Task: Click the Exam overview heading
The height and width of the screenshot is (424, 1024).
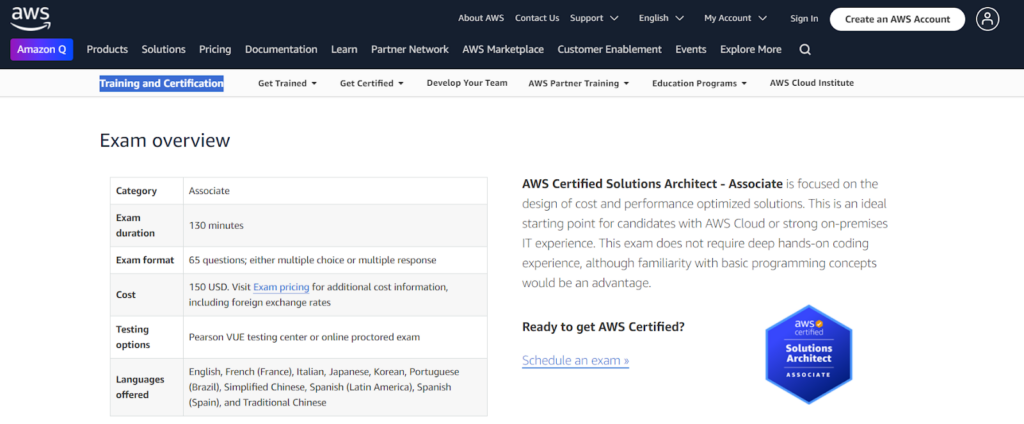Action: pyautogui.click(x=165, y=140)
